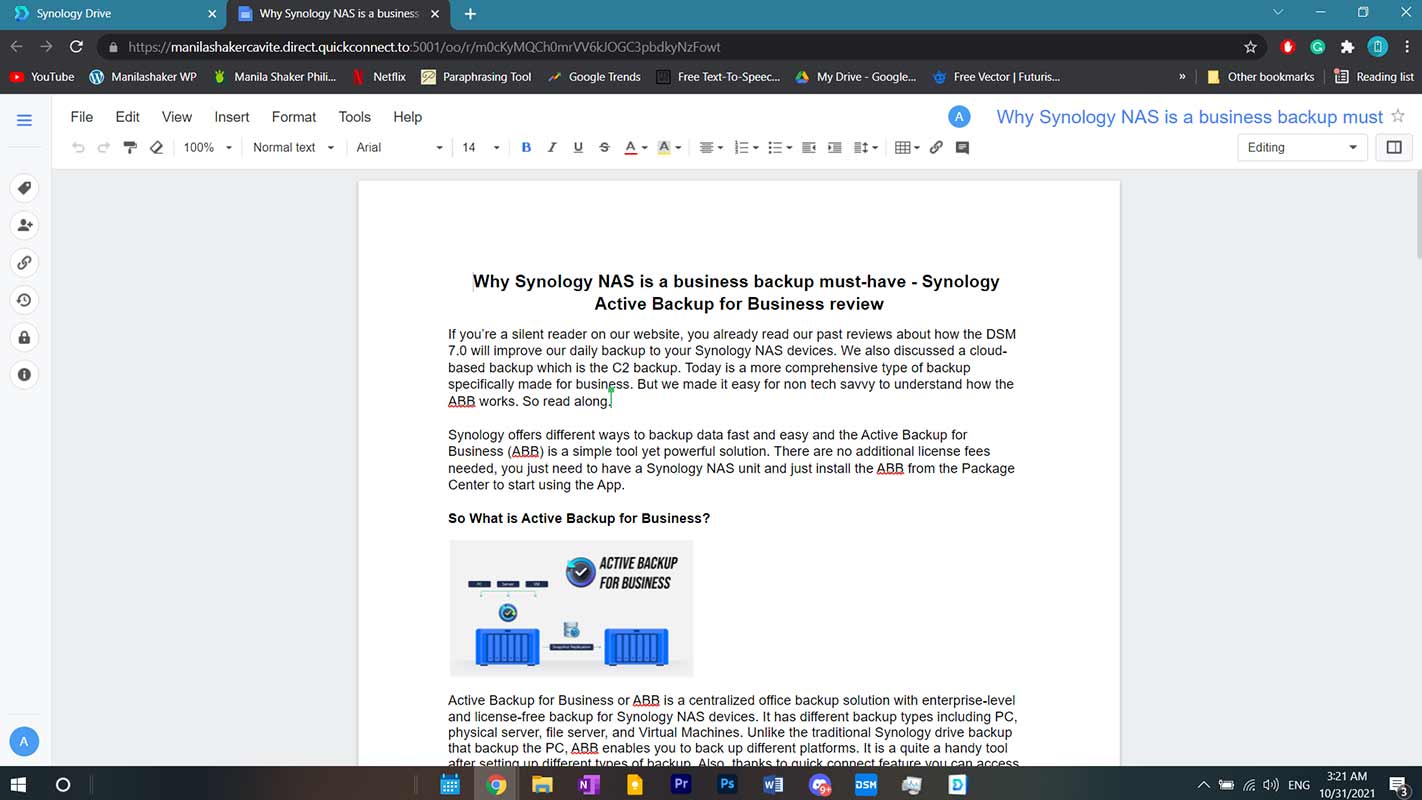Open the numbered list dropdown

746,148
